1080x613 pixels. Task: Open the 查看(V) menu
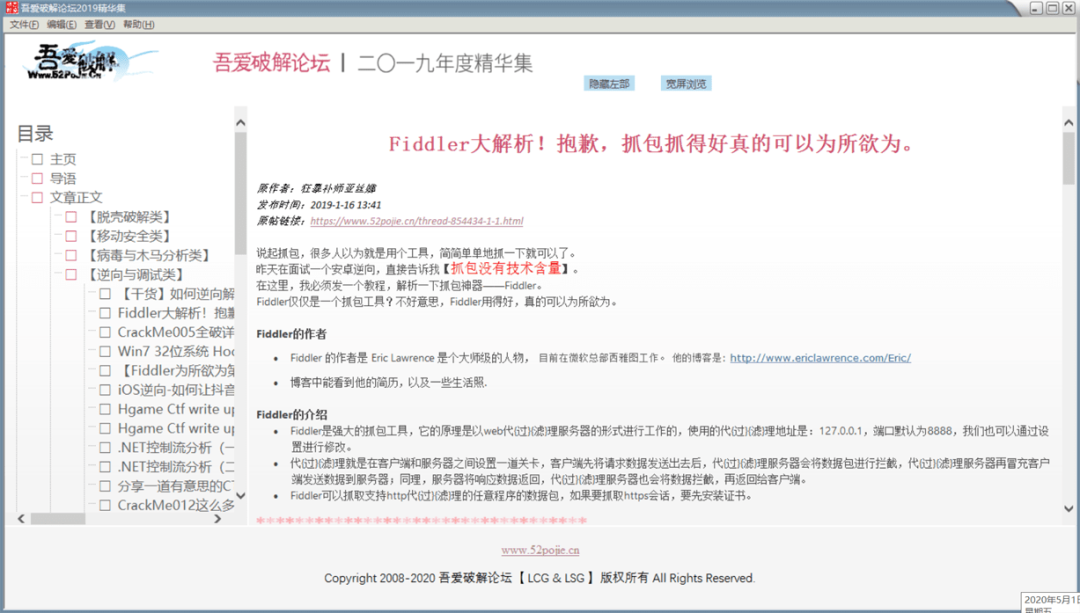[99, 25]
